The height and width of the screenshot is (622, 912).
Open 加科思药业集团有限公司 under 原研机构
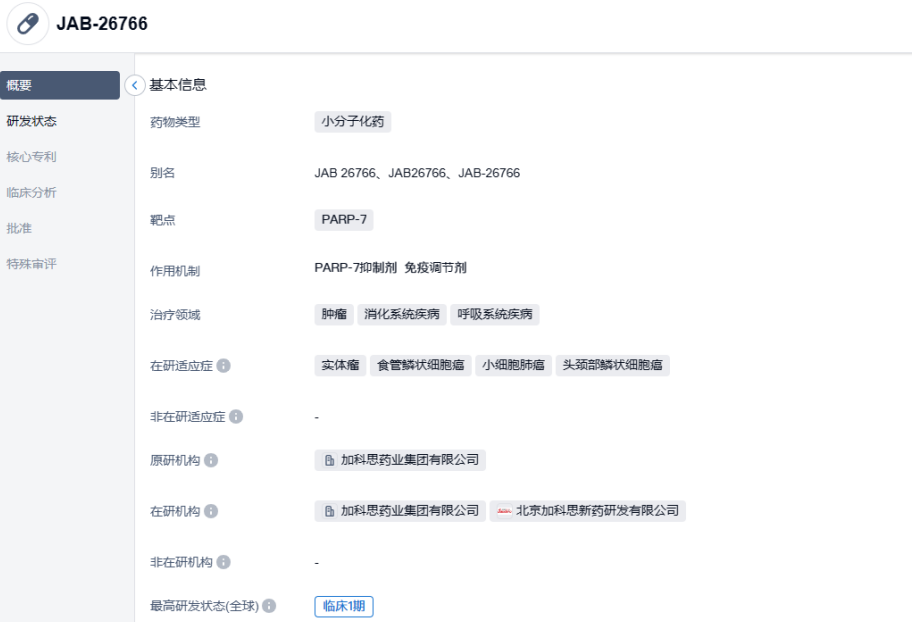click(x=409, y=461)
